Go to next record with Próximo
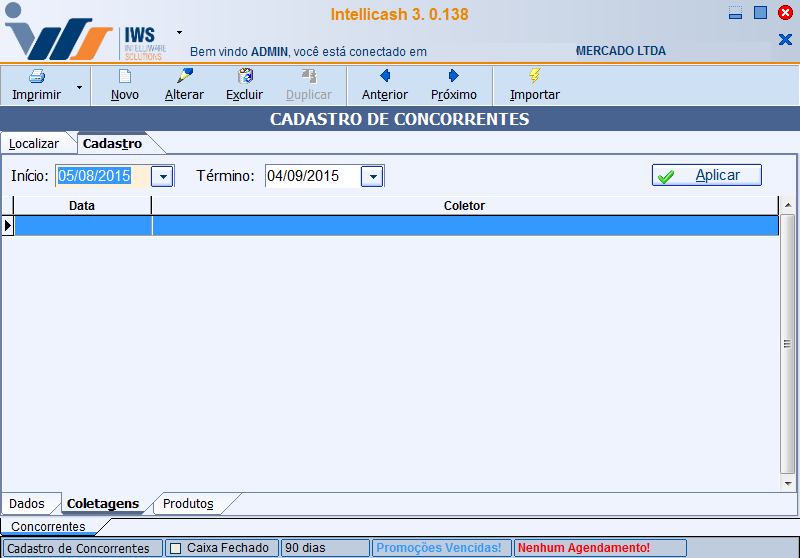 454,86
